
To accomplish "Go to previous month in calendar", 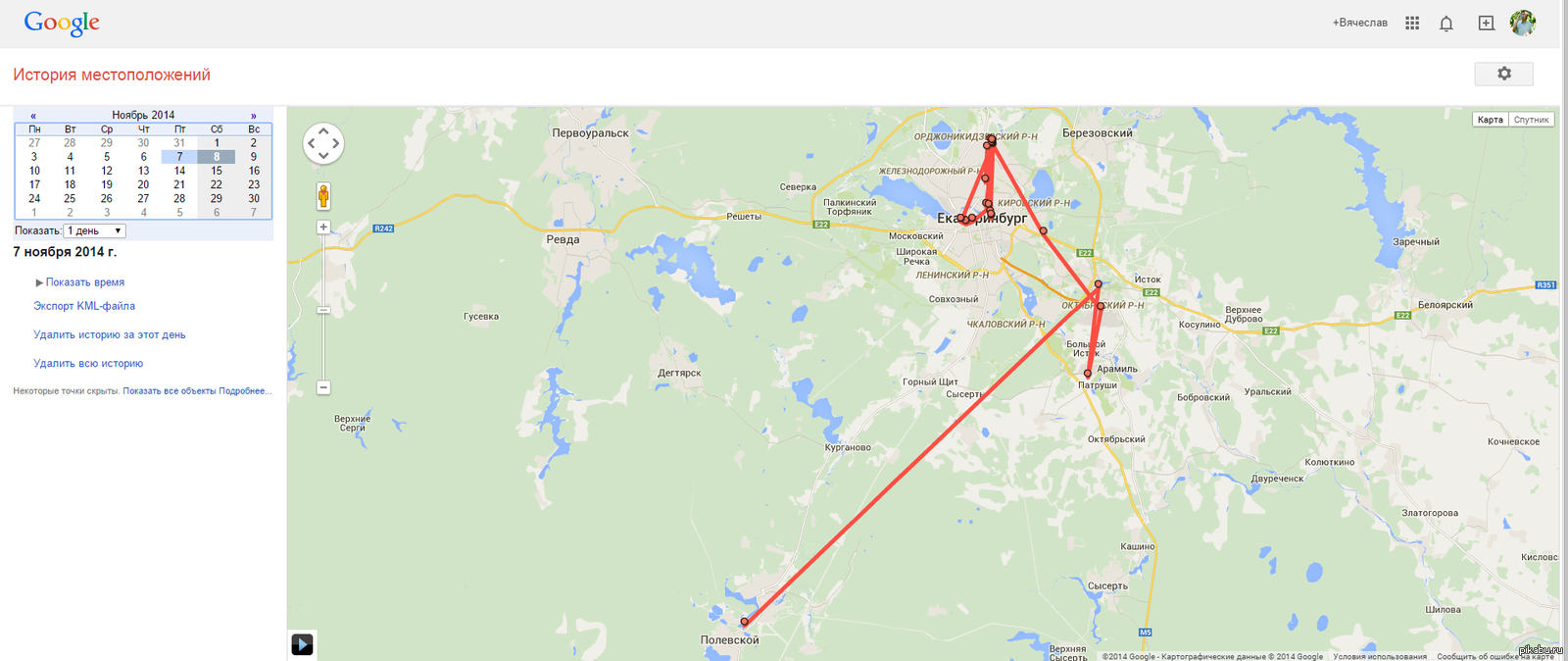I will 33,116.
